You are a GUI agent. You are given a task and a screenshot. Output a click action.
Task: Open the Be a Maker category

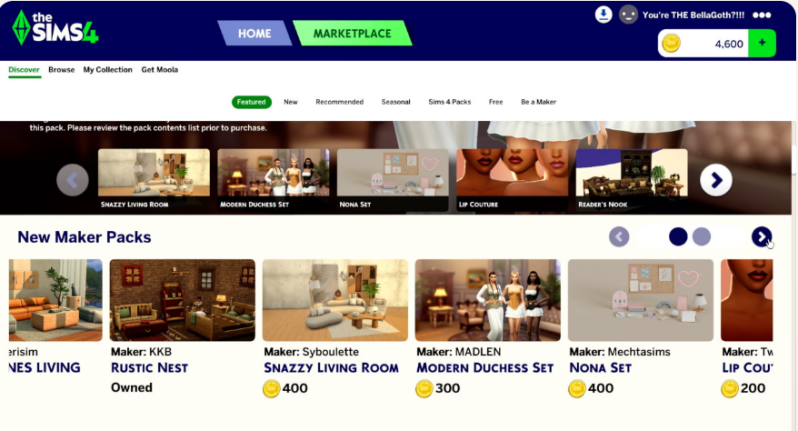(x=538, y=102)
